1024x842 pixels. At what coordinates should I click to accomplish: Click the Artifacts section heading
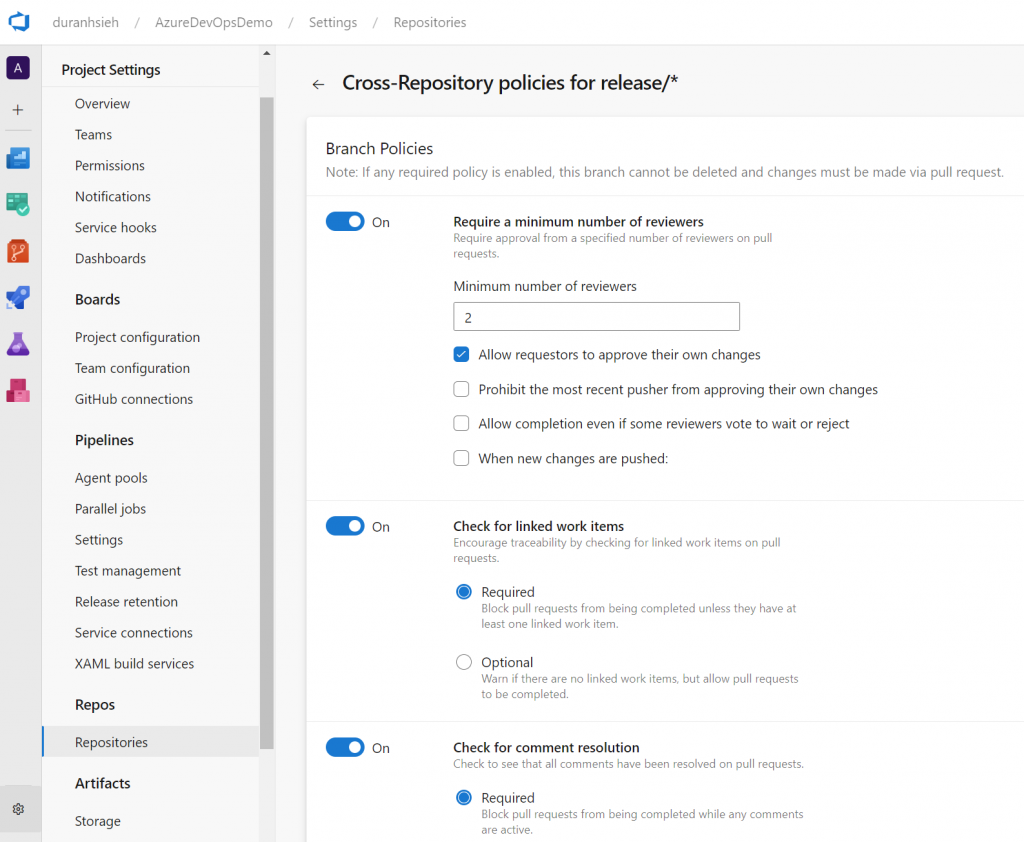click(x=103, y=783)
